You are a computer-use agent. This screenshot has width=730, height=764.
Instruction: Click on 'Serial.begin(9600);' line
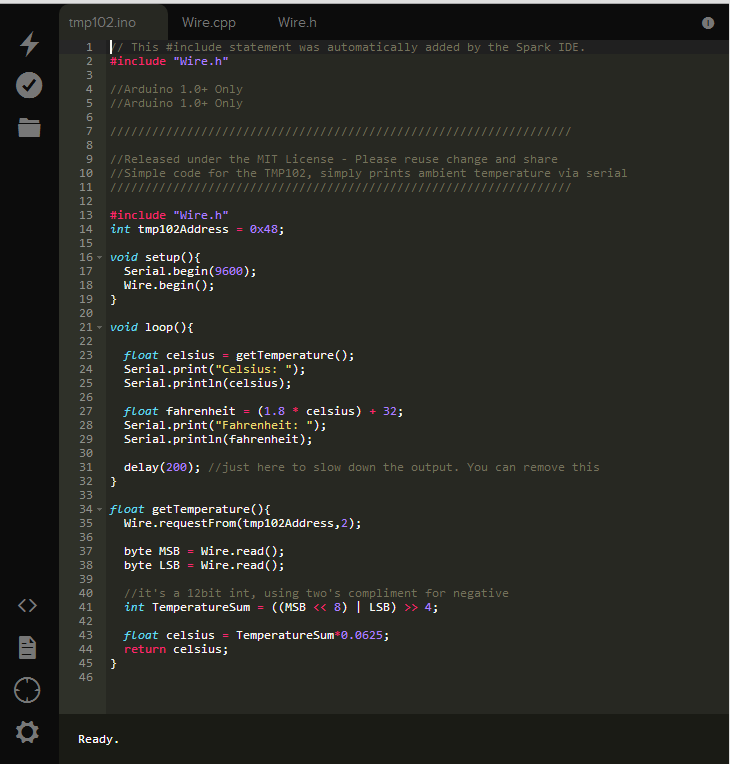coord(190,271)
